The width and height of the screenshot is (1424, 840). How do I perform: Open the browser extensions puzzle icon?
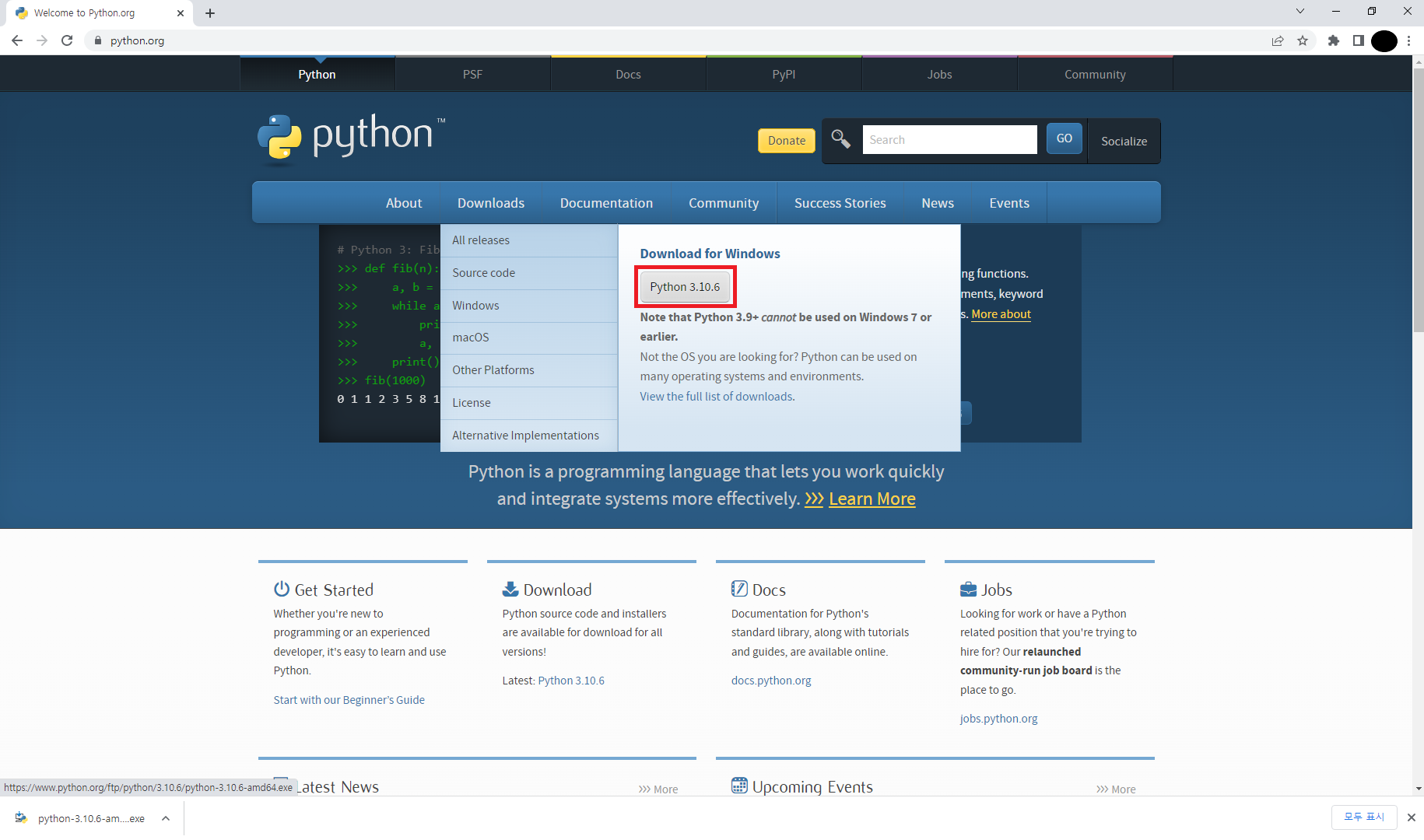1334,40
